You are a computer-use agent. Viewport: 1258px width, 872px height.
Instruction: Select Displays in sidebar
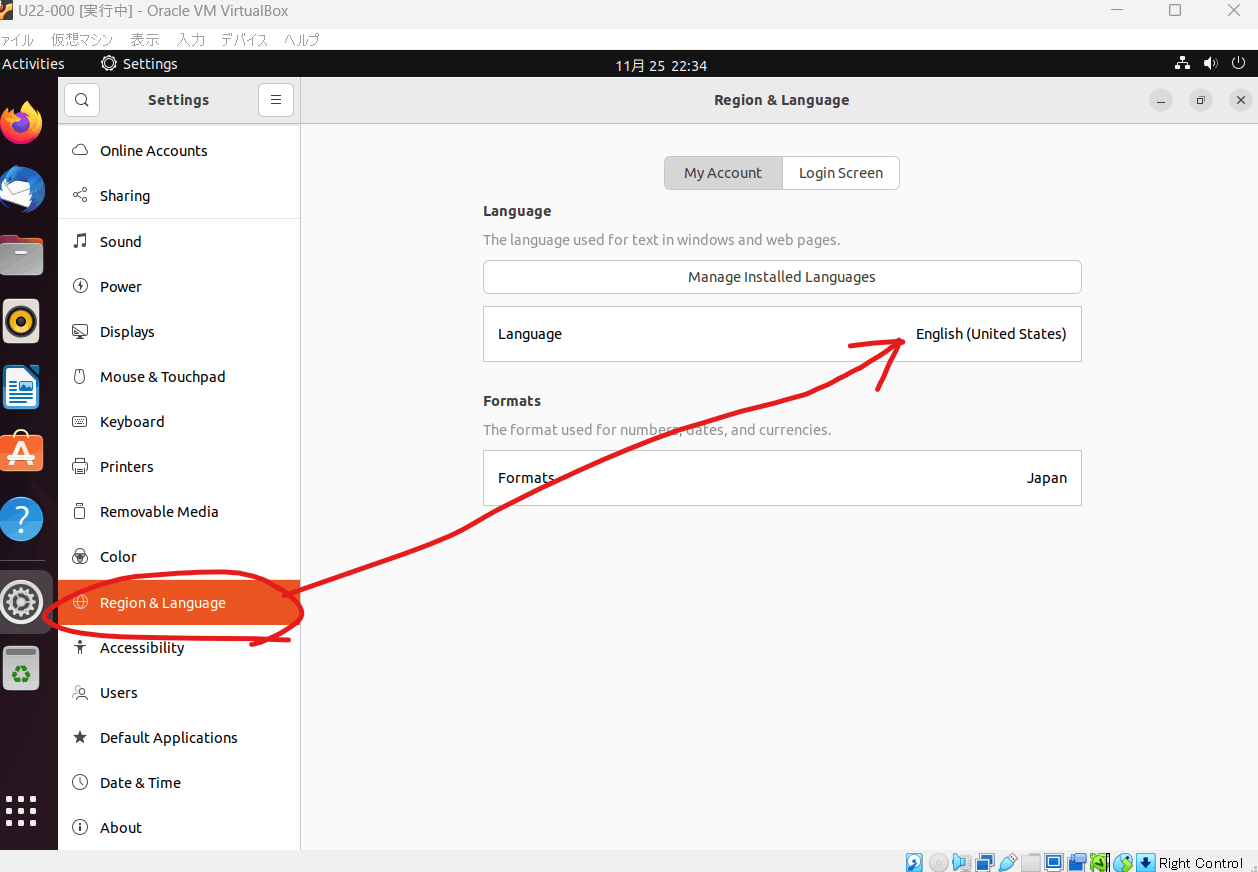179,332
